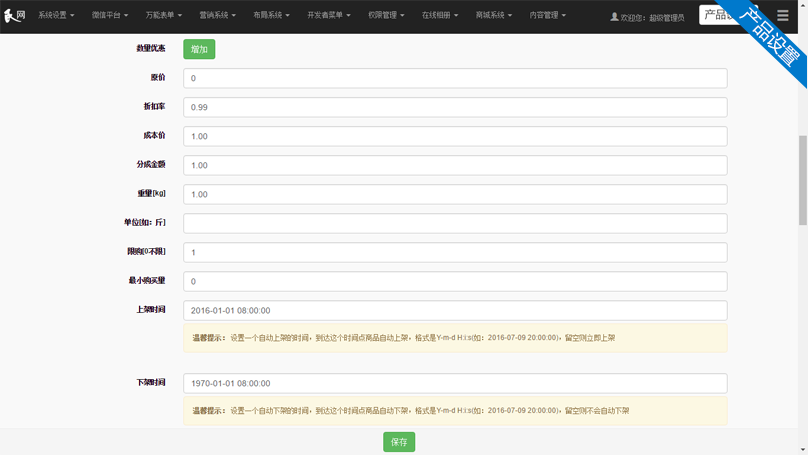Focus the 最小购买量 input field
This screenshot has width=808, height=455.
pyautogui.click(x=455, y=281)
